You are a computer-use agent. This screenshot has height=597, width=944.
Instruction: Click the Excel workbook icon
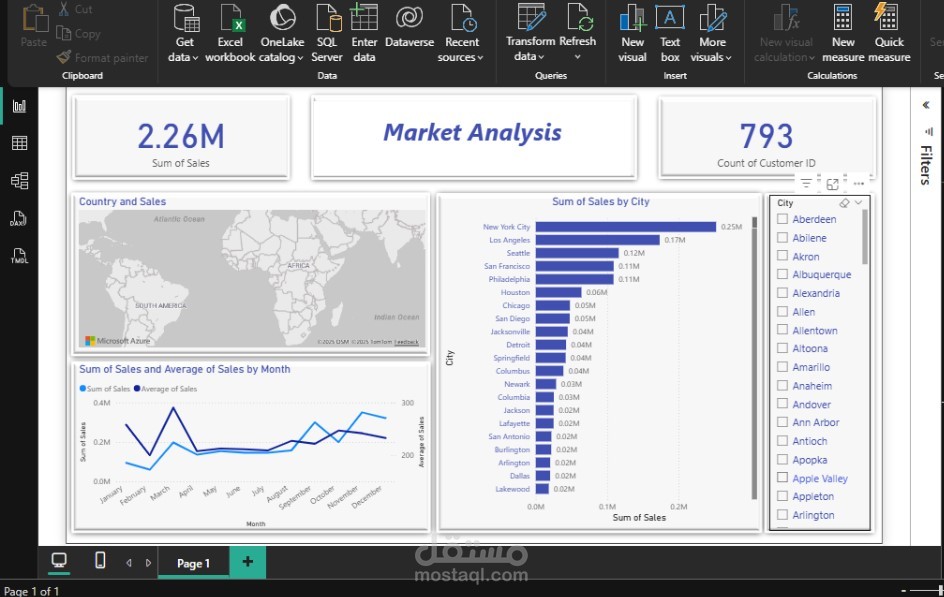[x=230, y=20]
